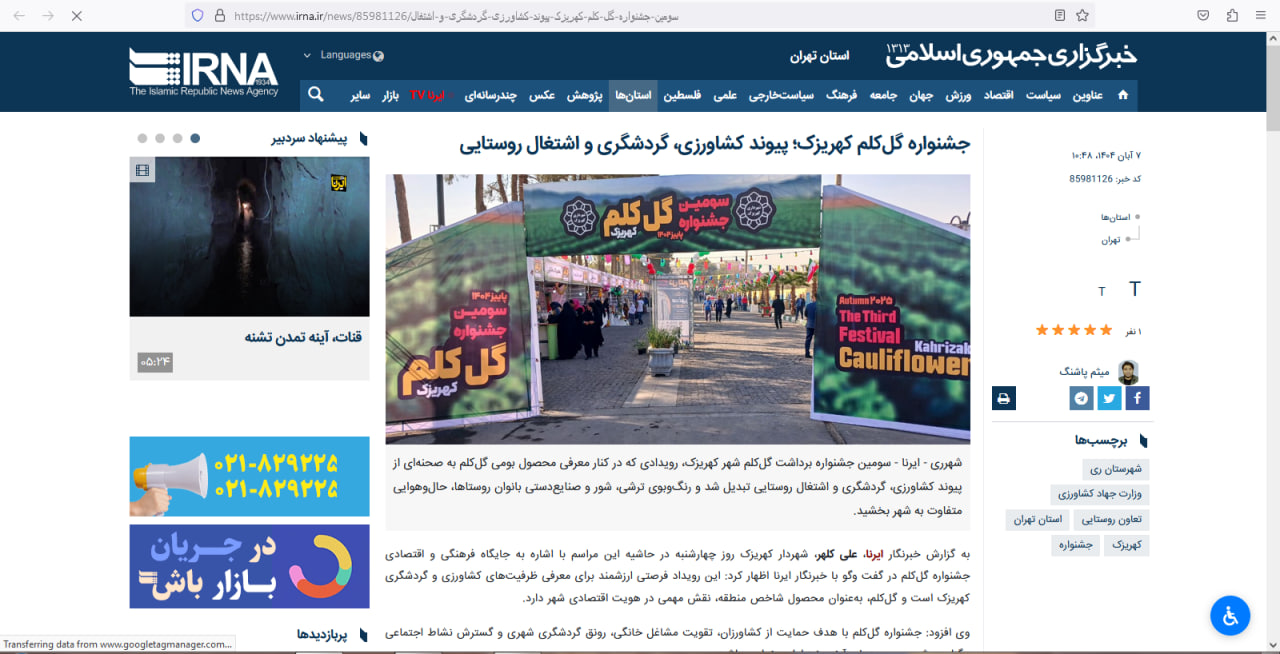Screen dimensions: 1280x654
Task: Share the article on Facebook
Action: point(1137,398)
